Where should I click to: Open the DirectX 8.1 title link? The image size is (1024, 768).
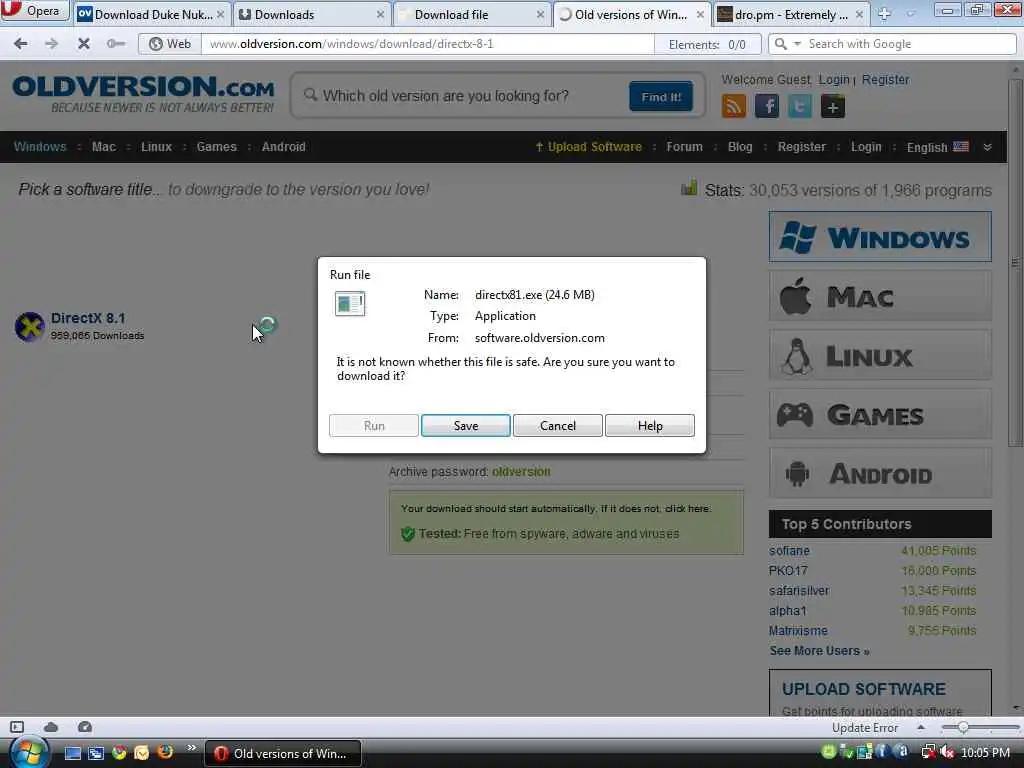pyautogui.click(x=88, y=318)
